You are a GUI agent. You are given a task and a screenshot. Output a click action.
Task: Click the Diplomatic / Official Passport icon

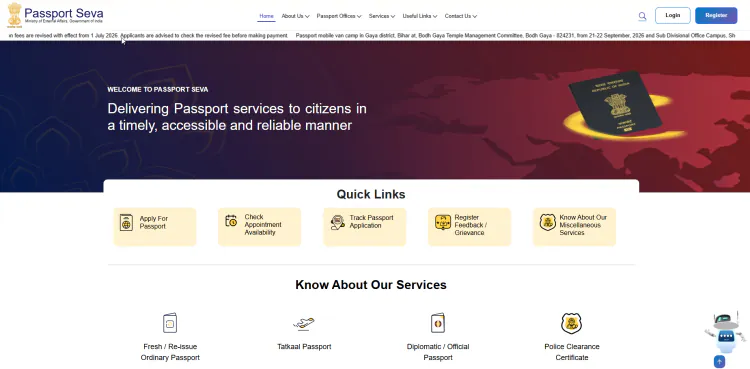(438, 323)
